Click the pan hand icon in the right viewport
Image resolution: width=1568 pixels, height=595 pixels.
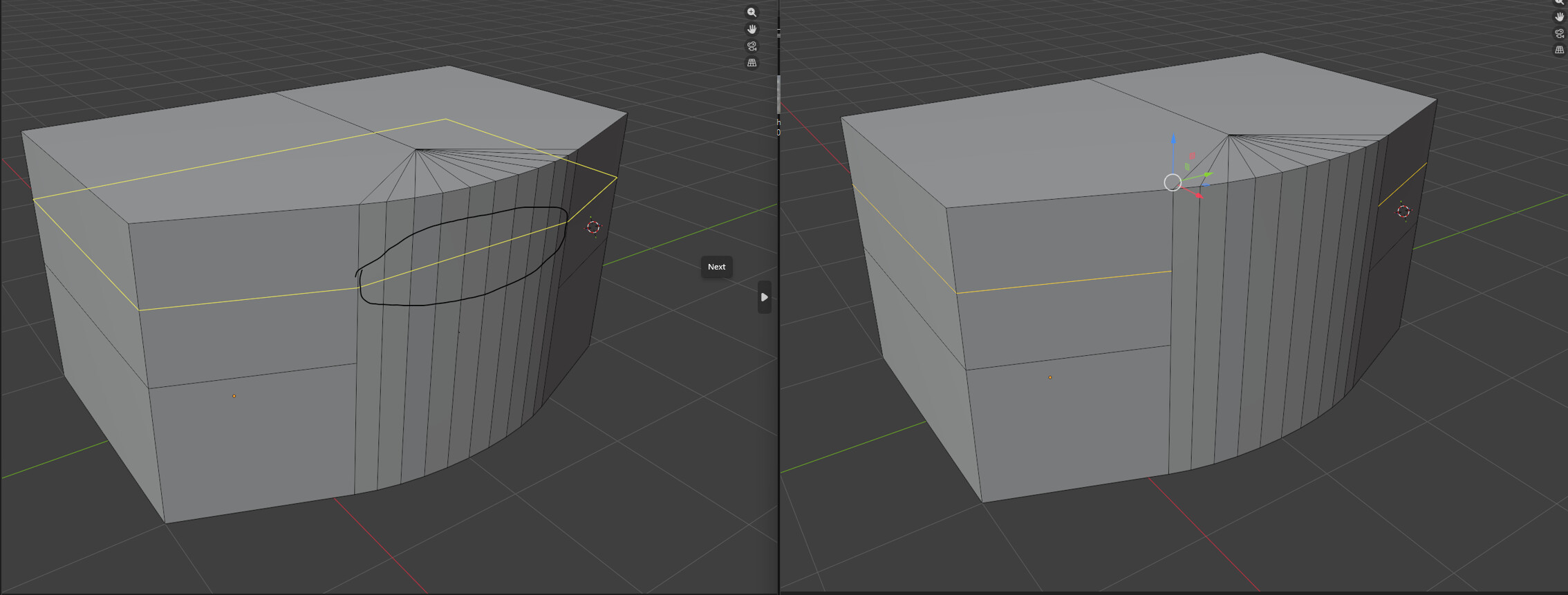pyautogui.click(x=1559, y=17)
